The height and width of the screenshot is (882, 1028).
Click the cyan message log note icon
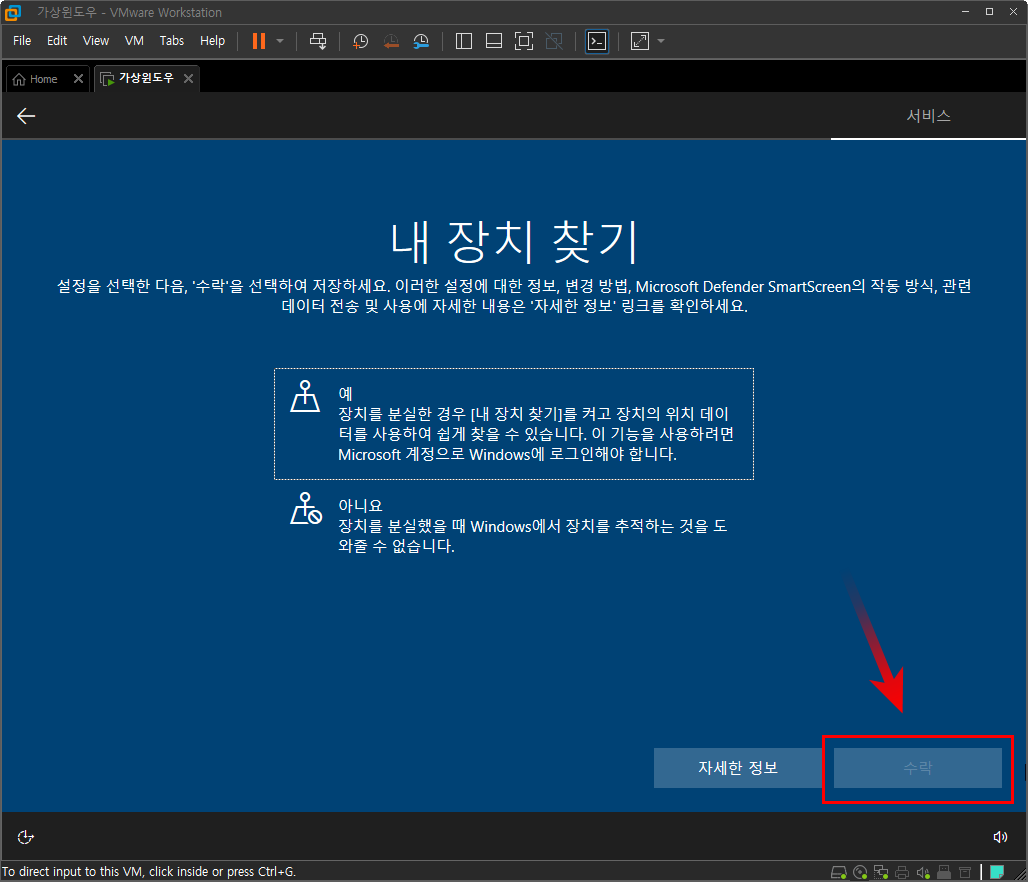click(997, 872)
